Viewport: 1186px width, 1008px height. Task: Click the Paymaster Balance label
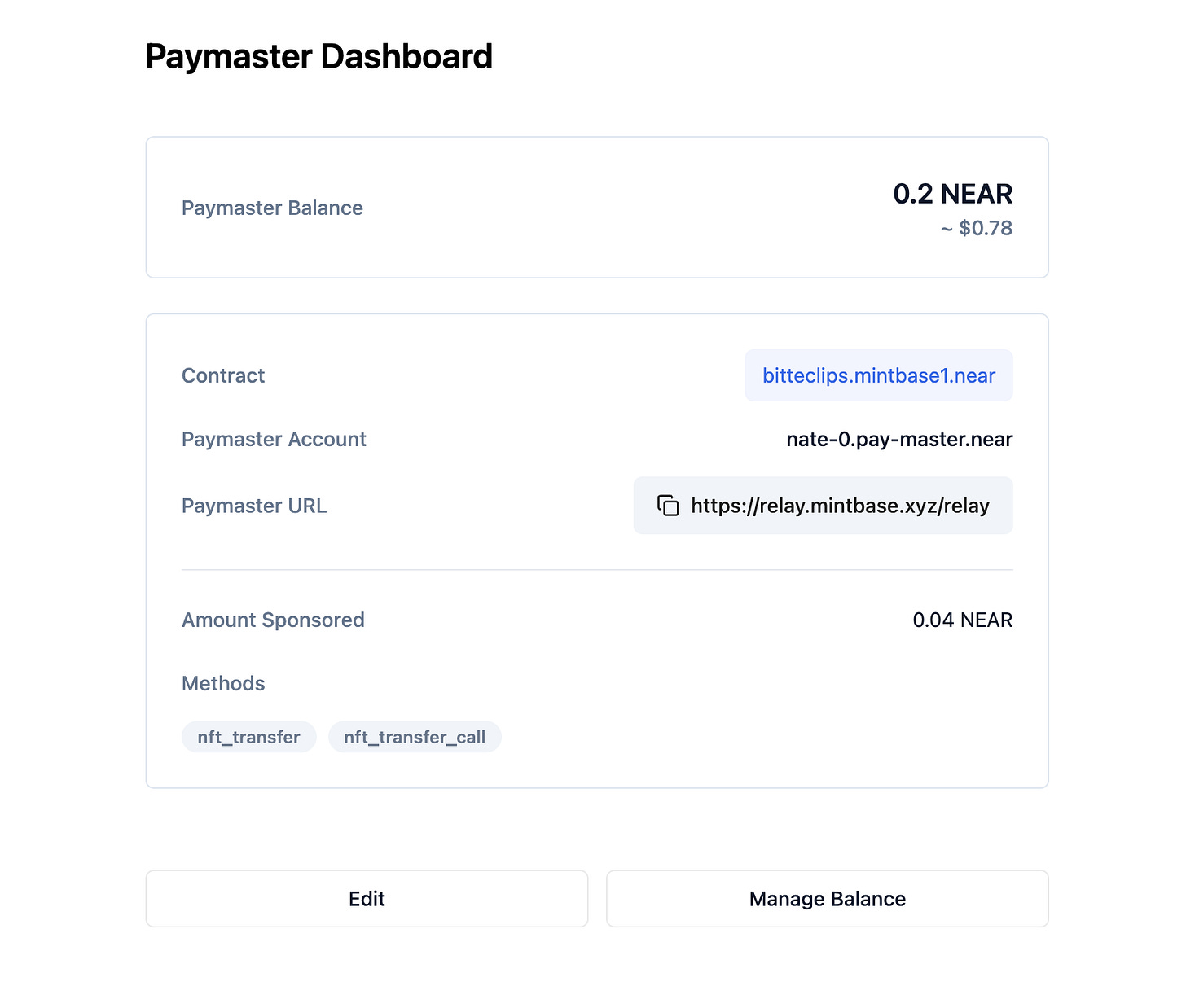(x=272, y=208)
